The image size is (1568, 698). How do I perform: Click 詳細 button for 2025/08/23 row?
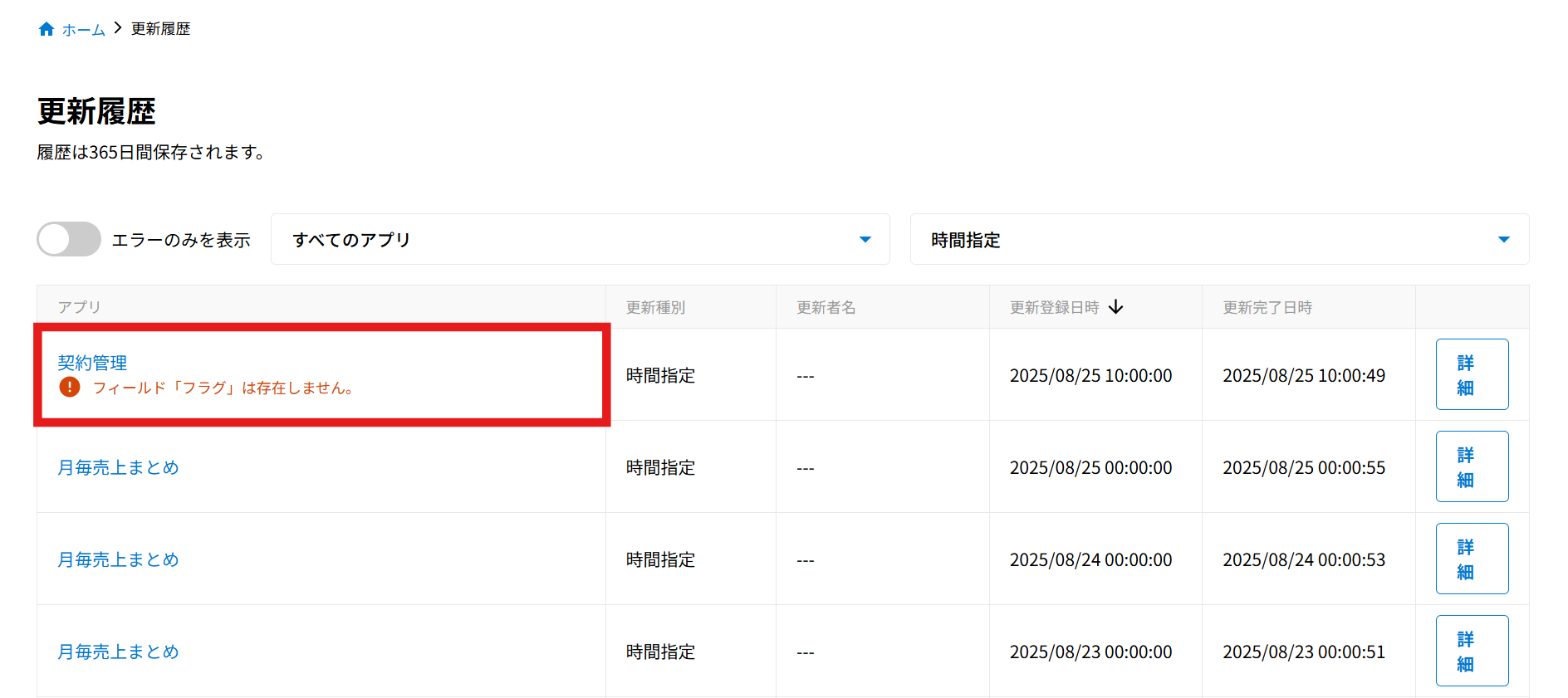(1472, 651)
